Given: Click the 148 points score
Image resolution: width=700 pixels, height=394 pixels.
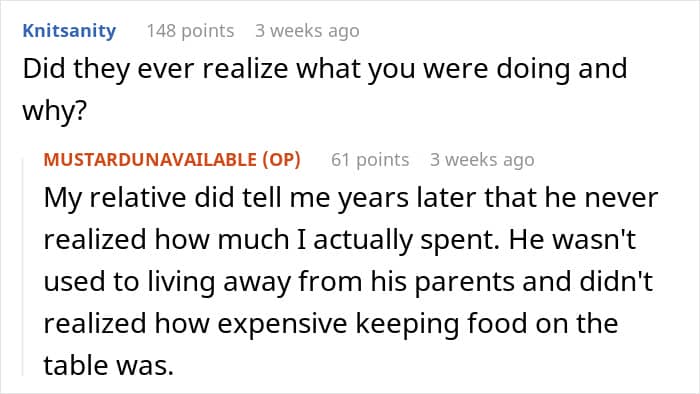Looking at the screenshot, I should pyautogui.click(x=191, y=31).
